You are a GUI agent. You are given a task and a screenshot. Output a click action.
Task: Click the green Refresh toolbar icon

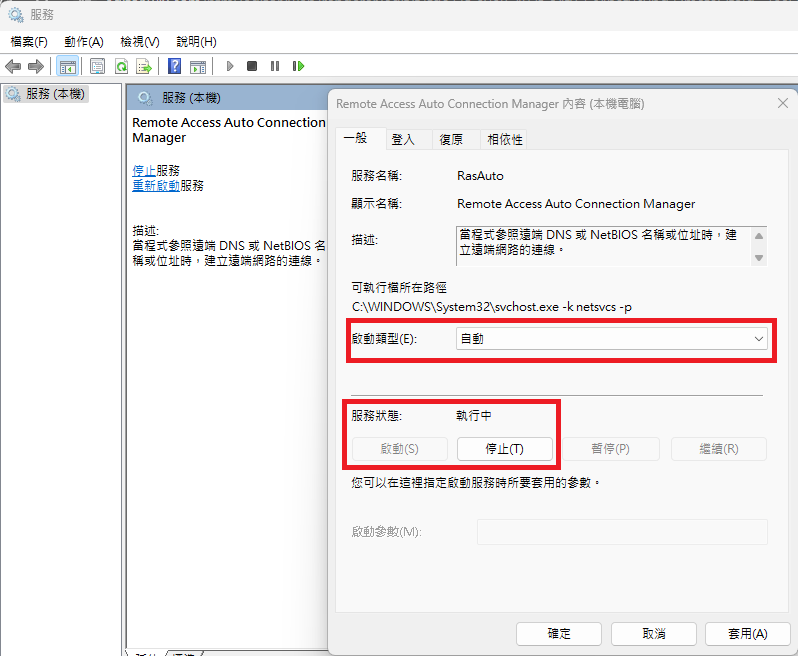click(121, 66)
